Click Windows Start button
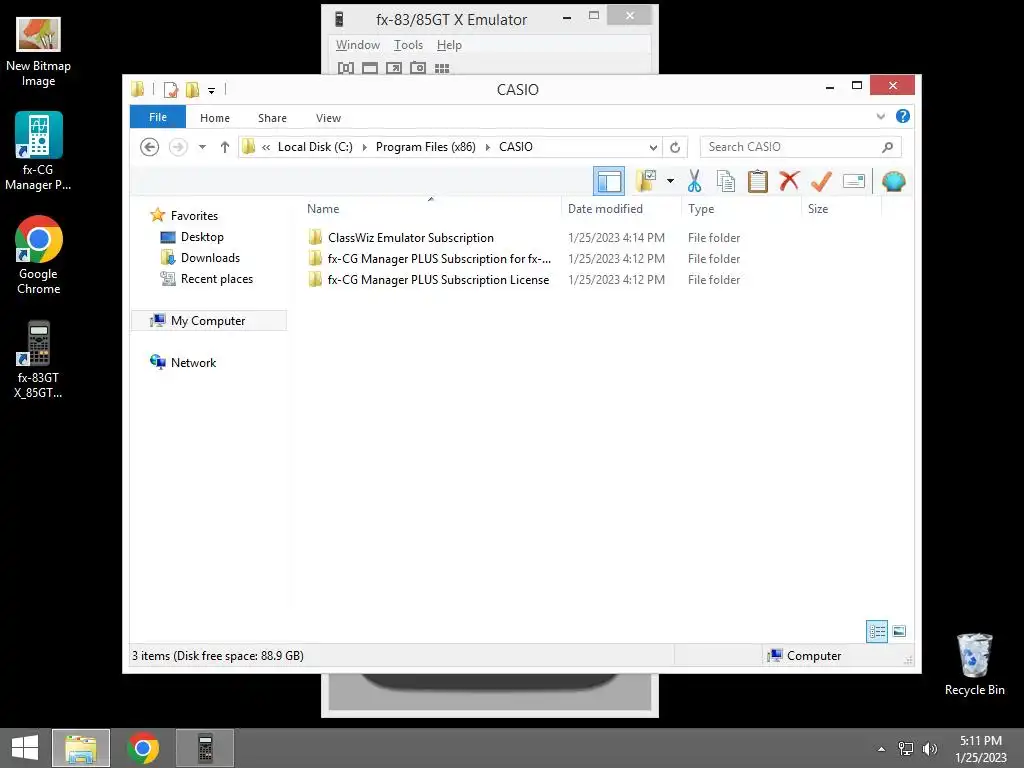Viewport: 1024px width, 768px height. pyautogui.click(x=25, y=748)
